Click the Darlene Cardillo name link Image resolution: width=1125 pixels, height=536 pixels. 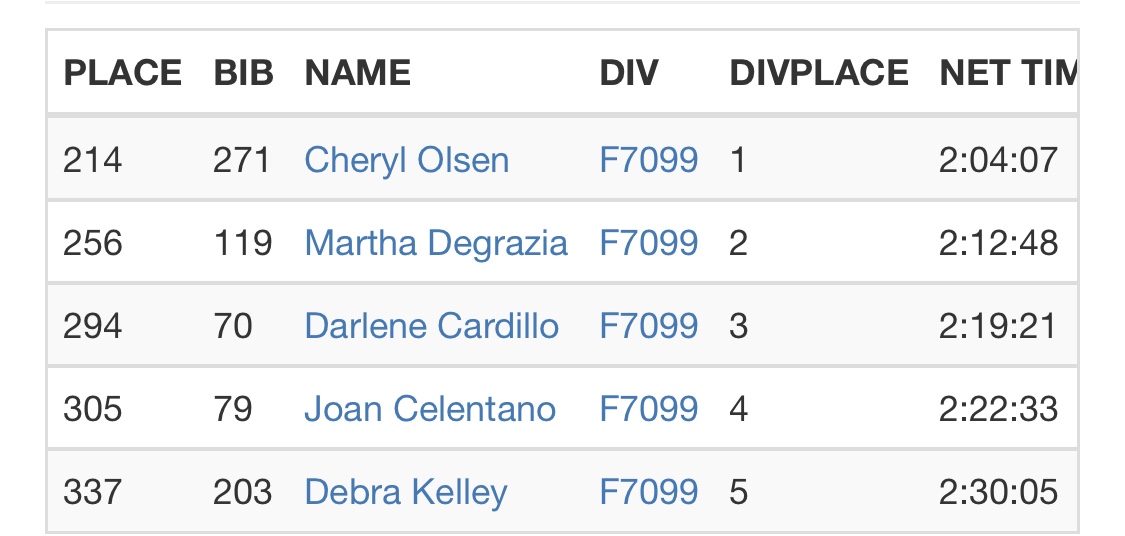tap(431, 326)
